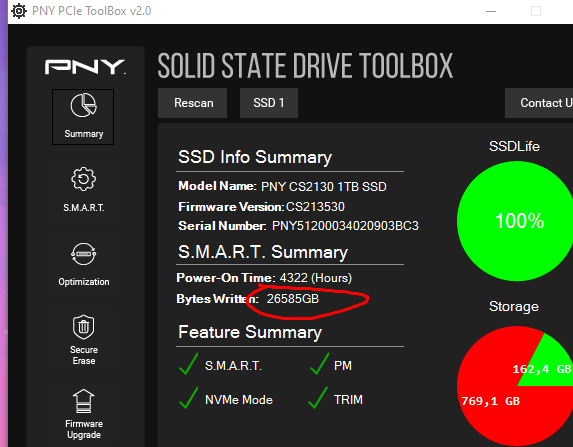Minimize the PNY ToolBox window
Screen dimensions: 573x447
pyautogui.click(x=491, y=11)
